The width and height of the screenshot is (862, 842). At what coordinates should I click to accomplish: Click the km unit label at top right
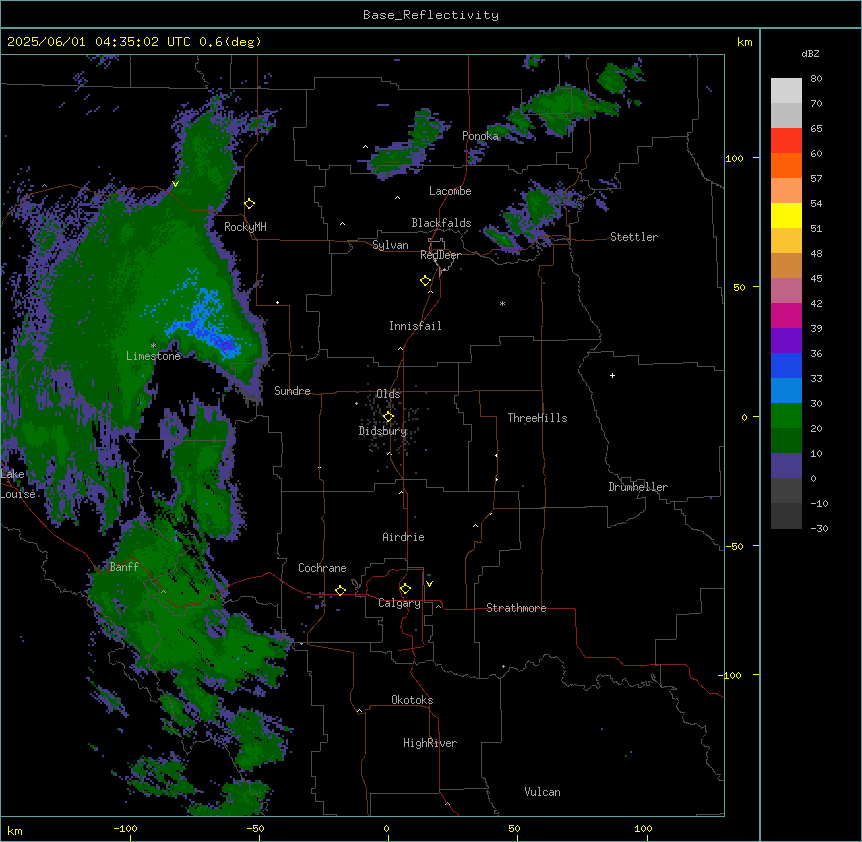[744, 42]
